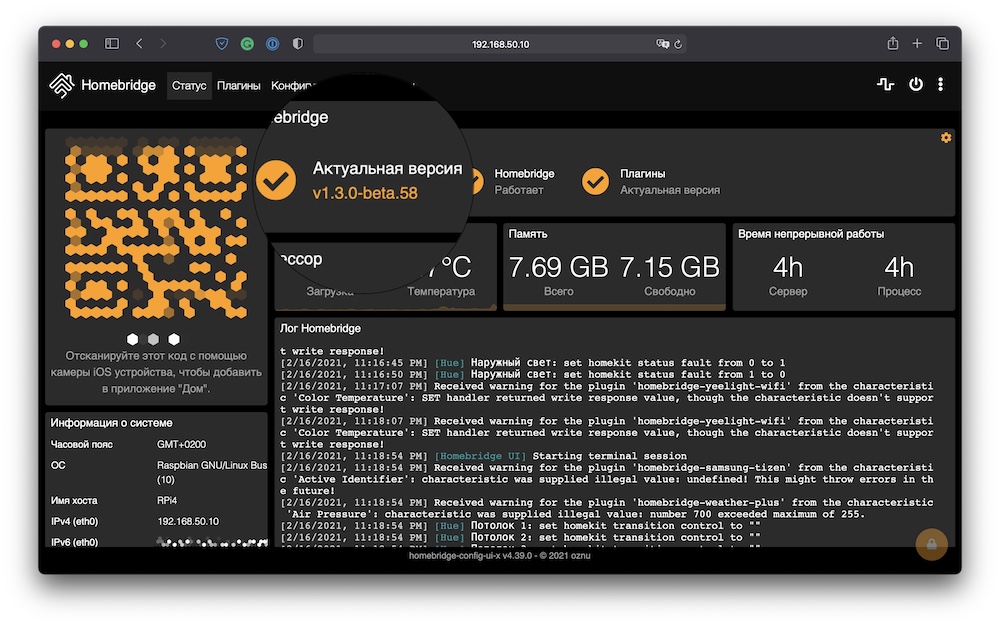
Task: Click the homebridge-config-ui-x v4.39.0 footer text
Action: [x=499, y=555]
